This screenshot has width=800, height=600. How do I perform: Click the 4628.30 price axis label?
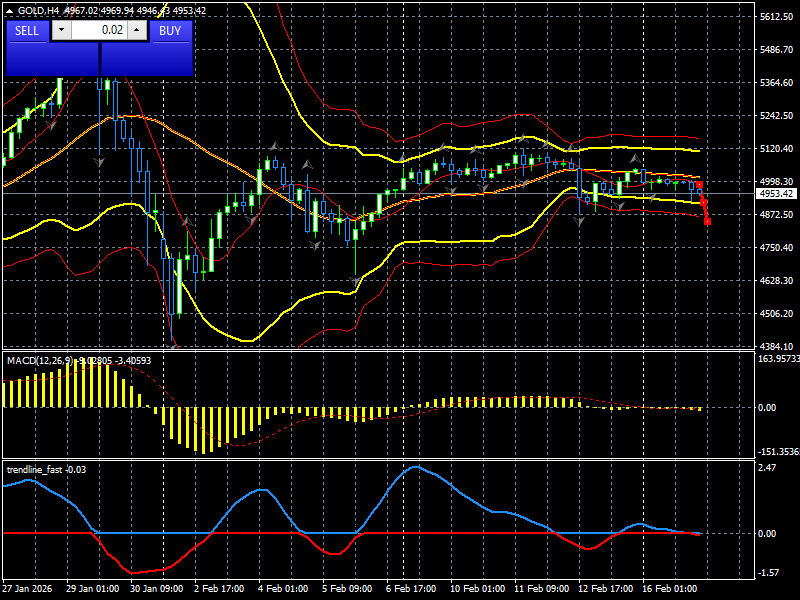776,281
